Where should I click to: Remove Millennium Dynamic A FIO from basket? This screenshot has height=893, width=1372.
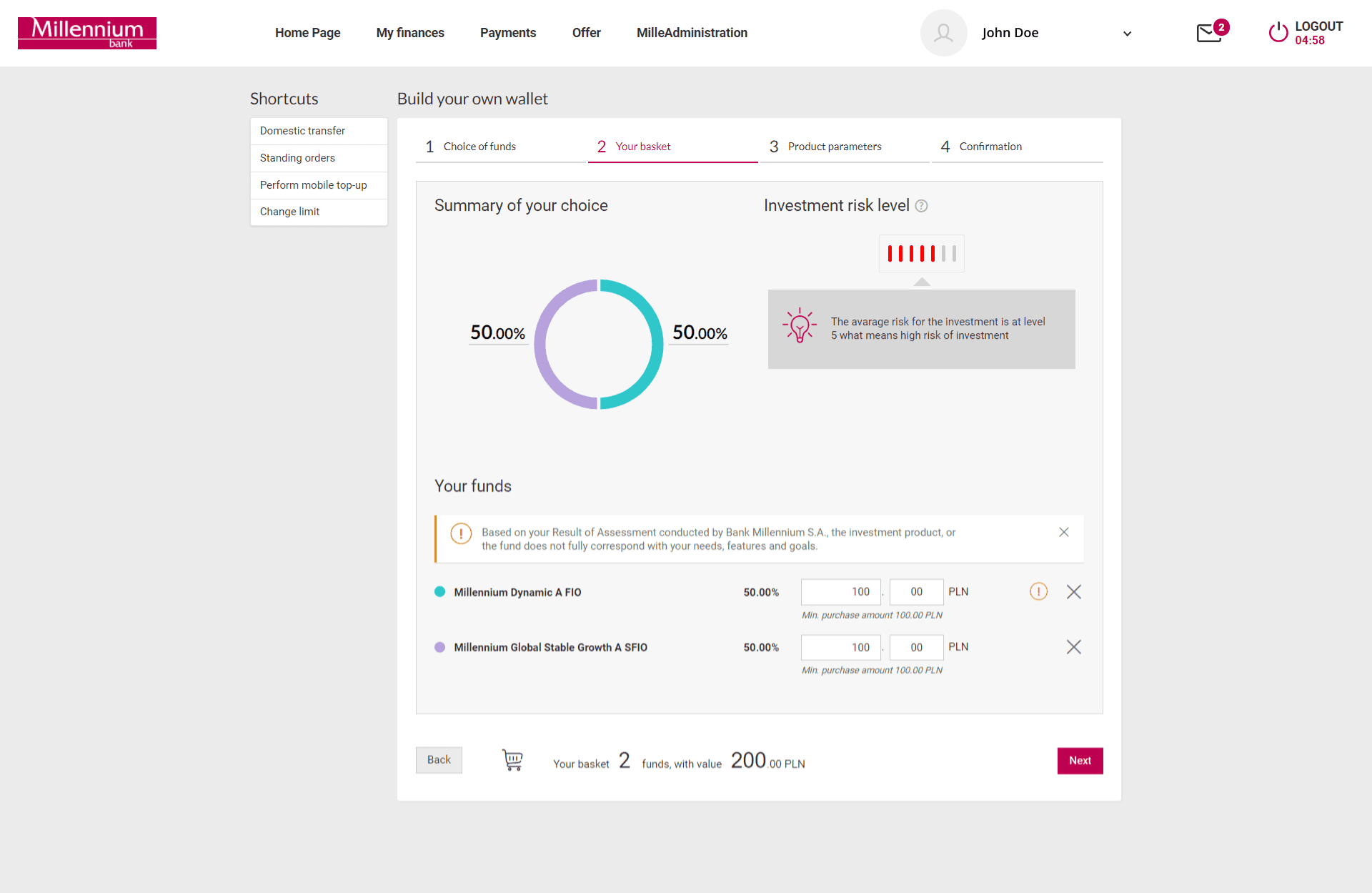(x=1074, y=591)
